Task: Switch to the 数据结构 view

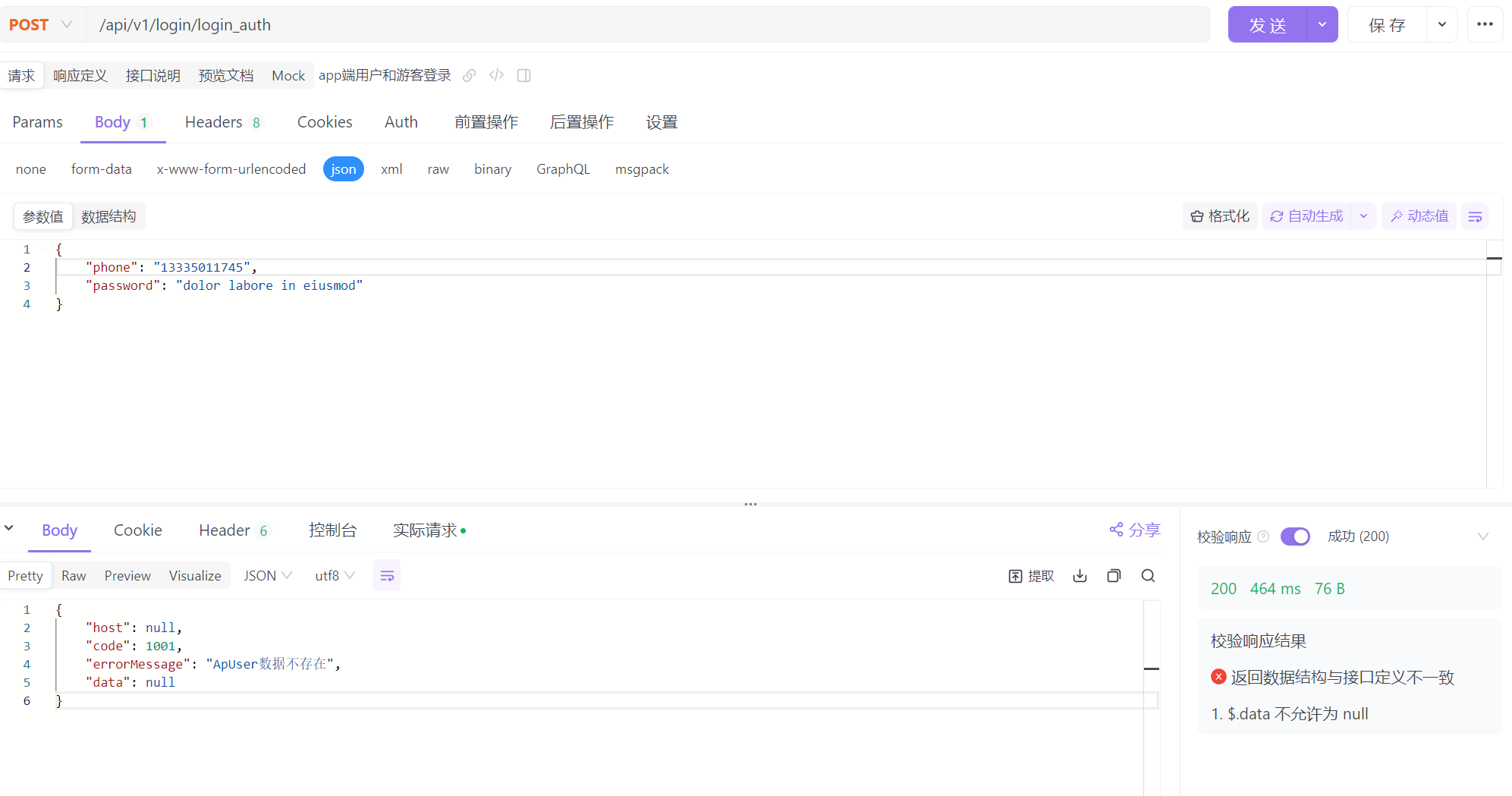Action: coord(108,217)
